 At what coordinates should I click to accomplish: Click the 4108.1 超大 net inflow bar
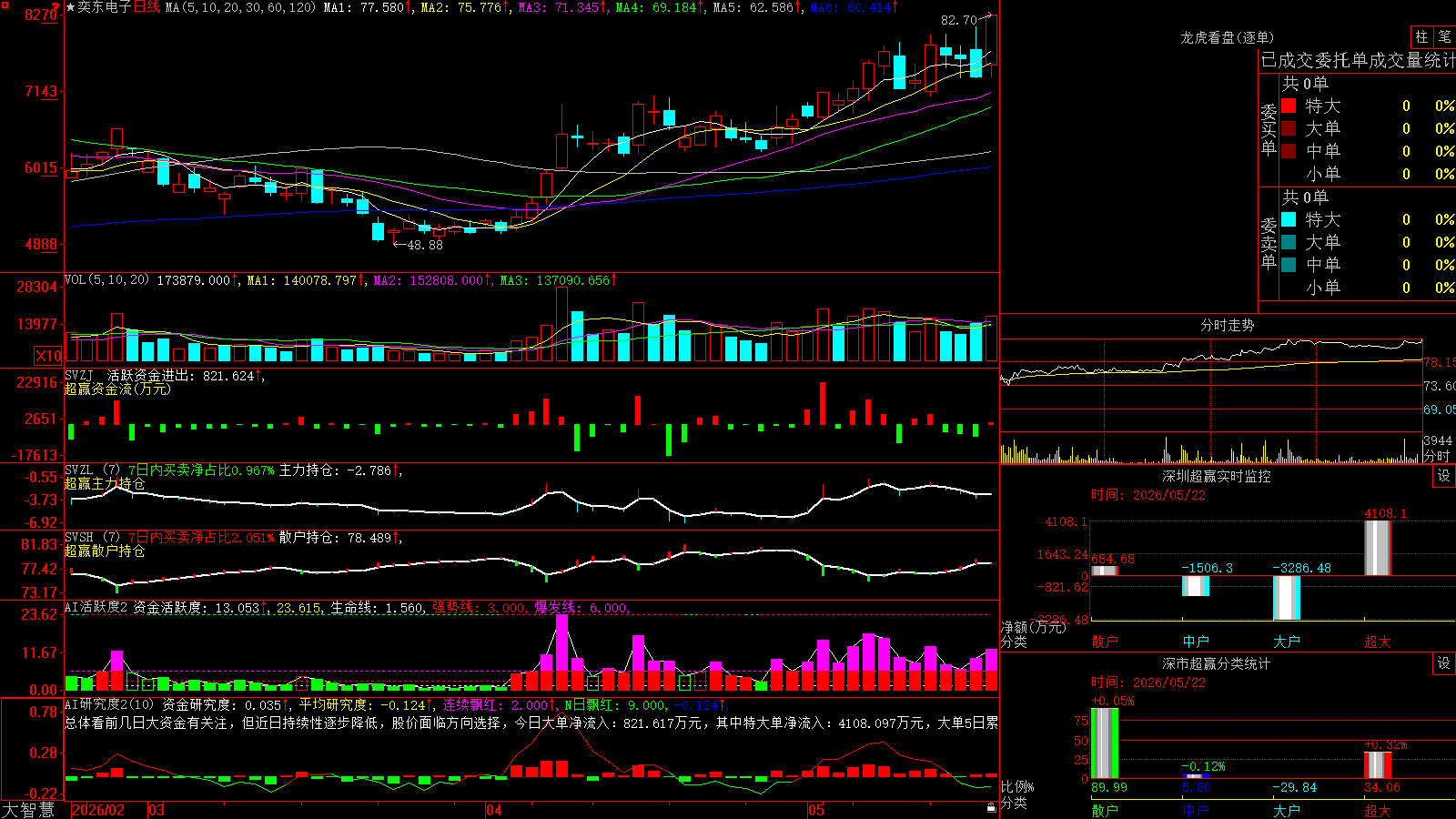(x=1378, y=548)
